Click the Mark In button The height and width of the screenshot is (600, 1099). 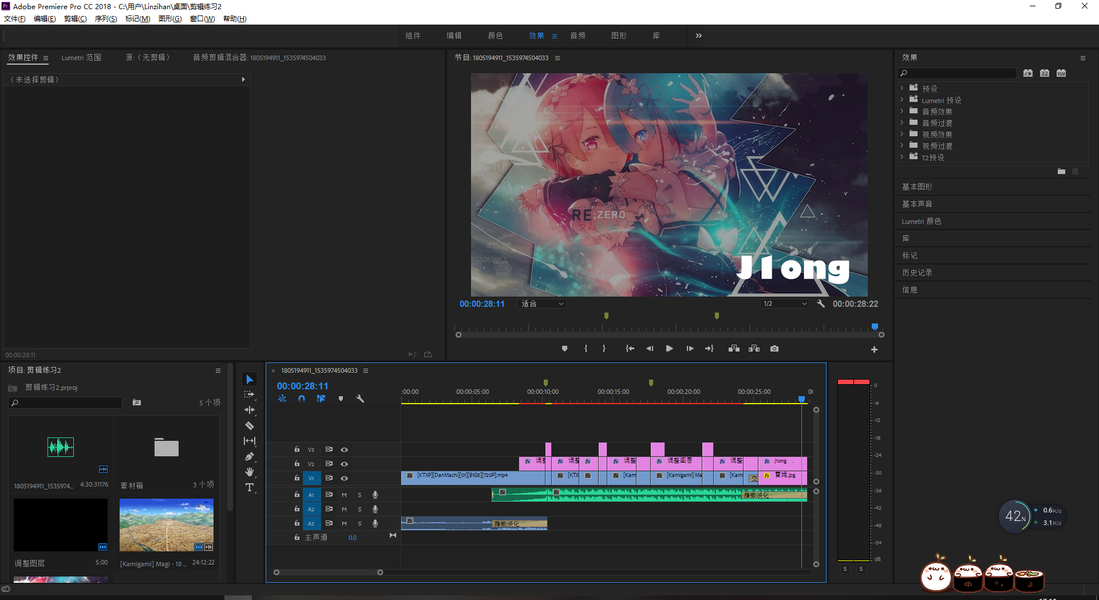pos(586,348)
